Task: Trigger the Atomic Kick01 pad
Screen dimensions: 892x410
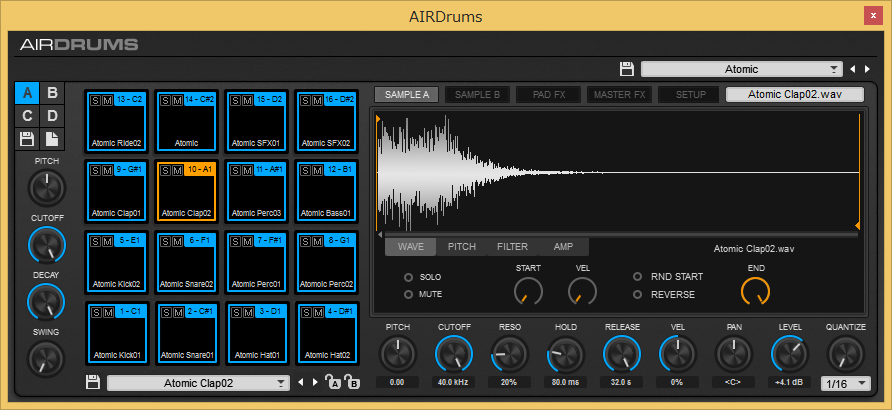Action: [117, 336]
